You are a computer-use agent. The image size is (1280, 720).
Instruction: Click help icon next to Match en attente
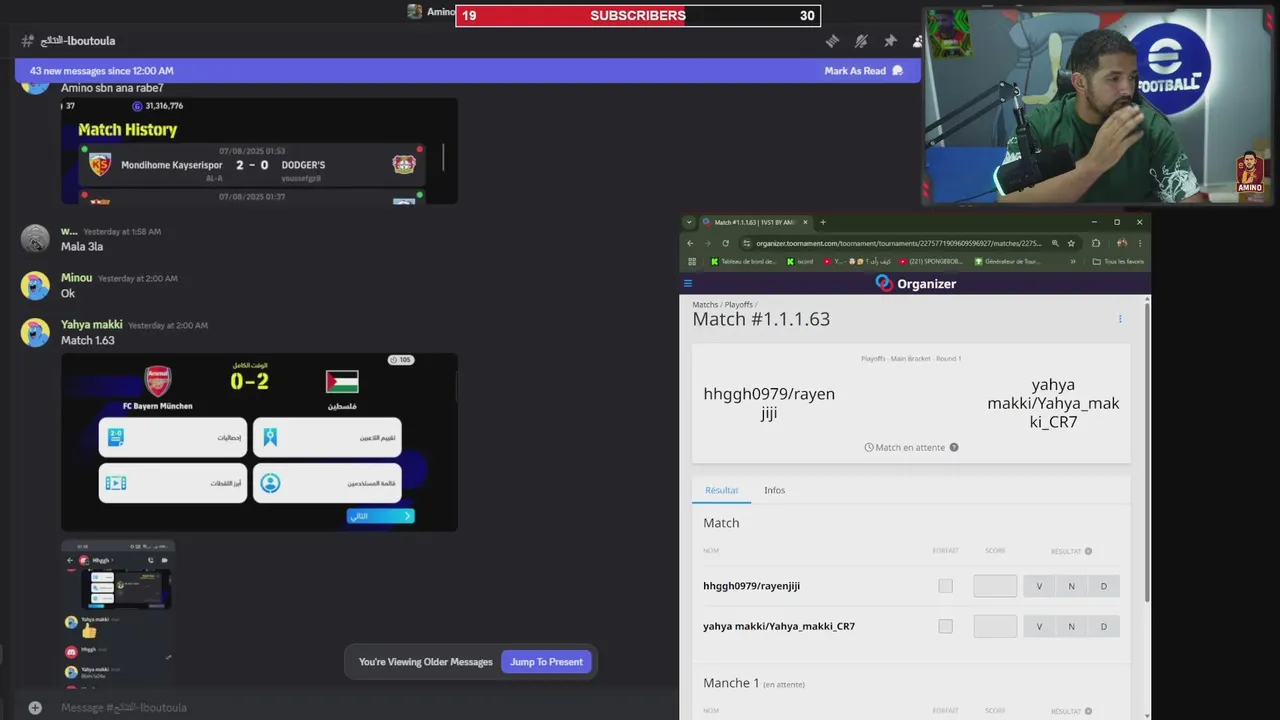954,447
